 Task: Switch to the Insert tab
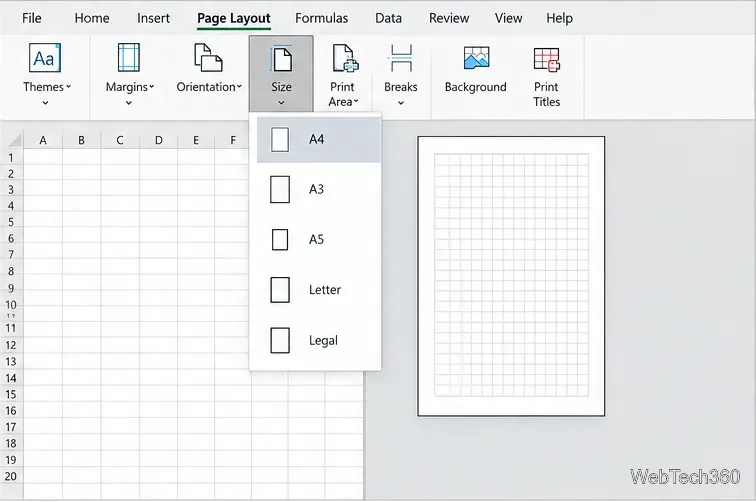click(153, 18)
